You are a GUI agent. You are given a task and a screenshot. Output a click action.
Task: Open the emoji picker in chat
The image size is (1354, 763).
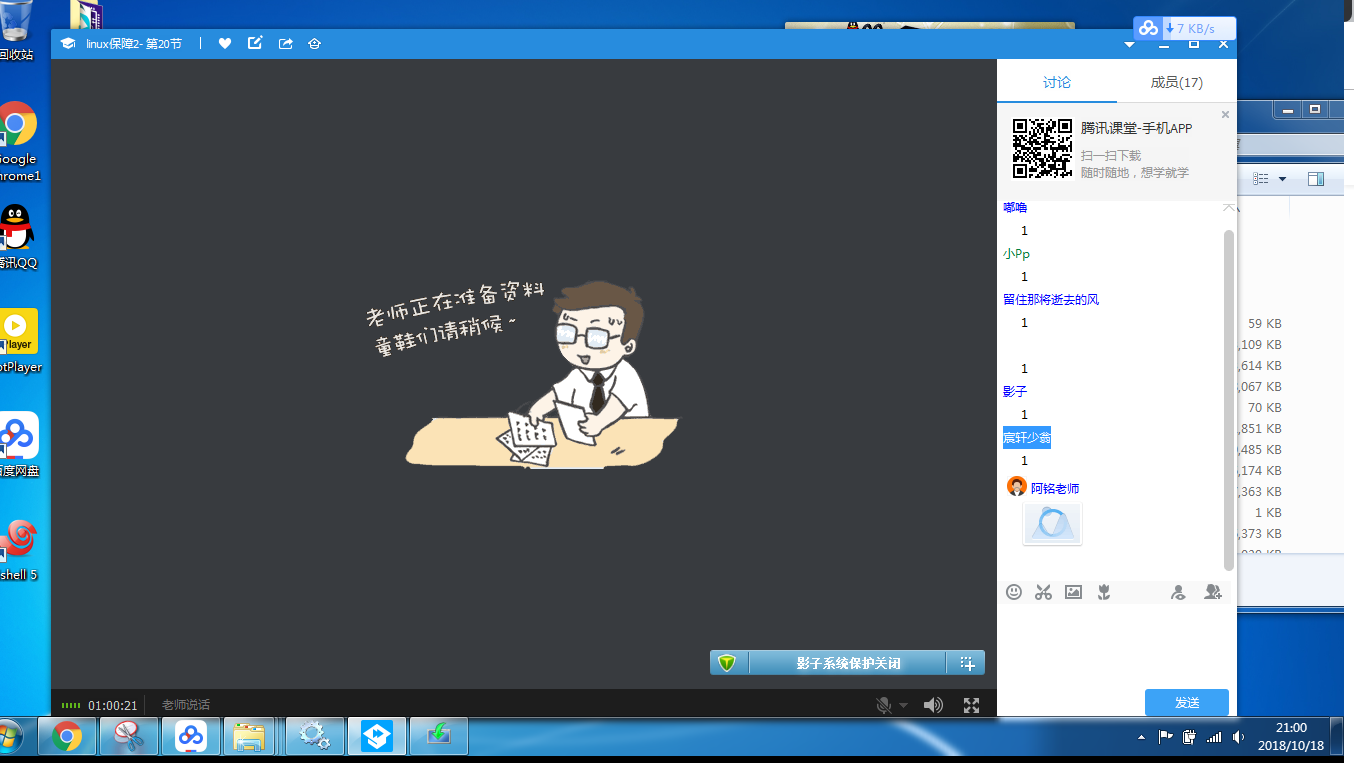pos(1014,592)
